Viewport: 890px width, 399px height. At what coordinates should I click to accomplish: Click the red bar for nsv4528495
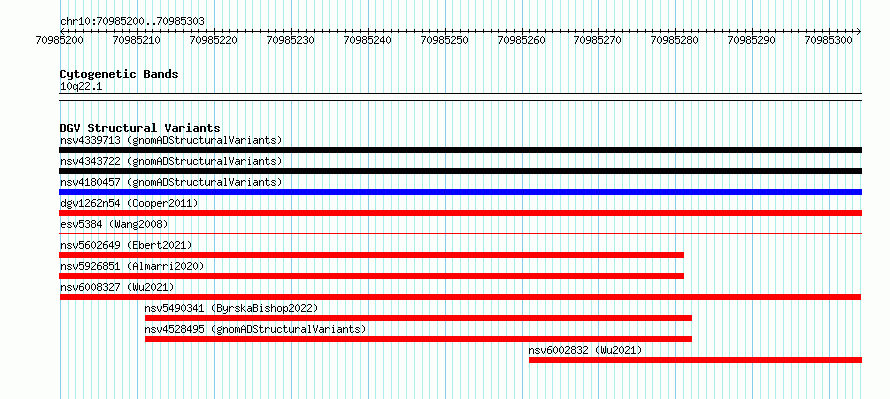(418, 339)
